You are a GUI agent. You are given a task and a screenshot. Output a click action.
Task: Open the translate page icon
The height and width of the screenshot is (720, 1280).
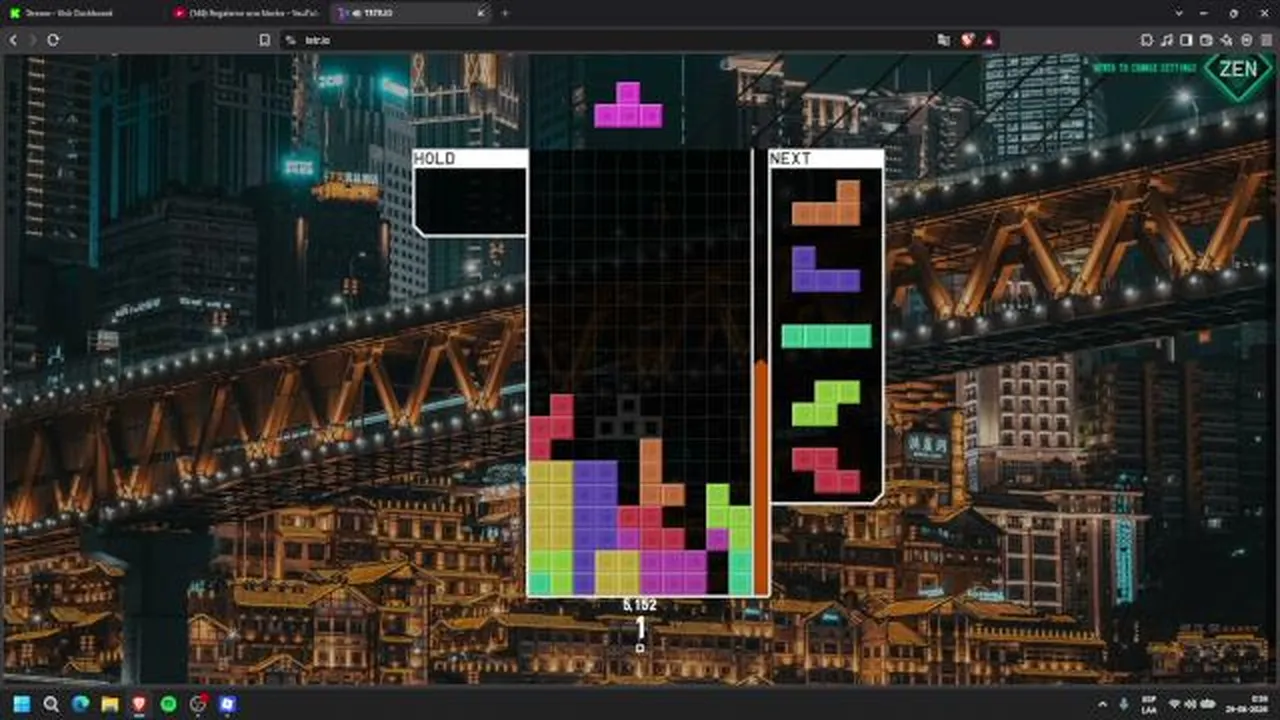pos(944,40)
